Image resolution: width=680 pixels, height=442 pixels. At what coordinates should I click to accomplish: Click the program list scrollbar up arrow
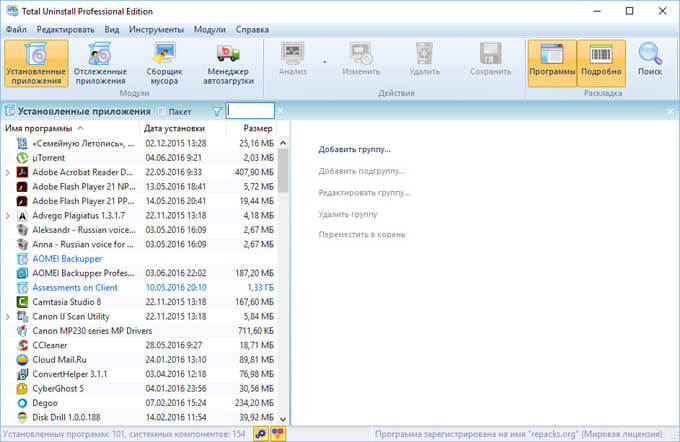pyautogui.click(x=283, y=142)
